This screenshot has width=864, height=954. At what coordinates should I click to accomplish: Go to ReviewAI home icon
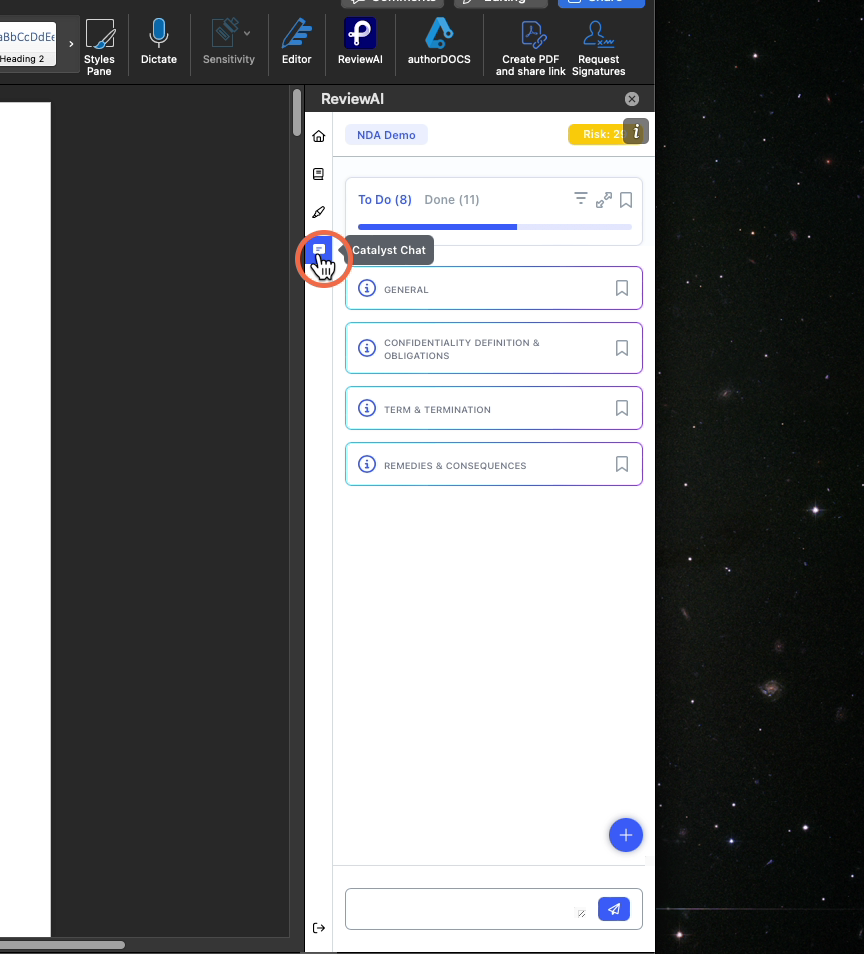coord(319,136)
